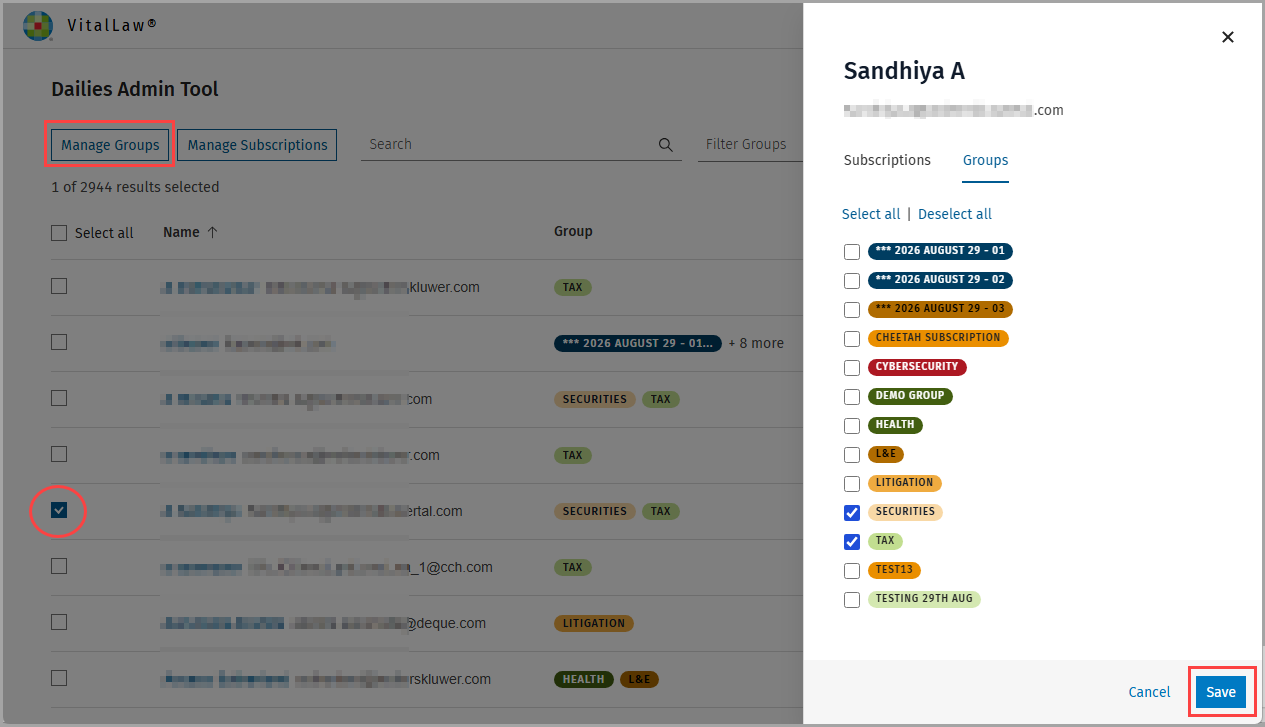Tick the Select all checkbox in the table
Viewport: 1265px width, 727px height.
click(x=59, y=233)
